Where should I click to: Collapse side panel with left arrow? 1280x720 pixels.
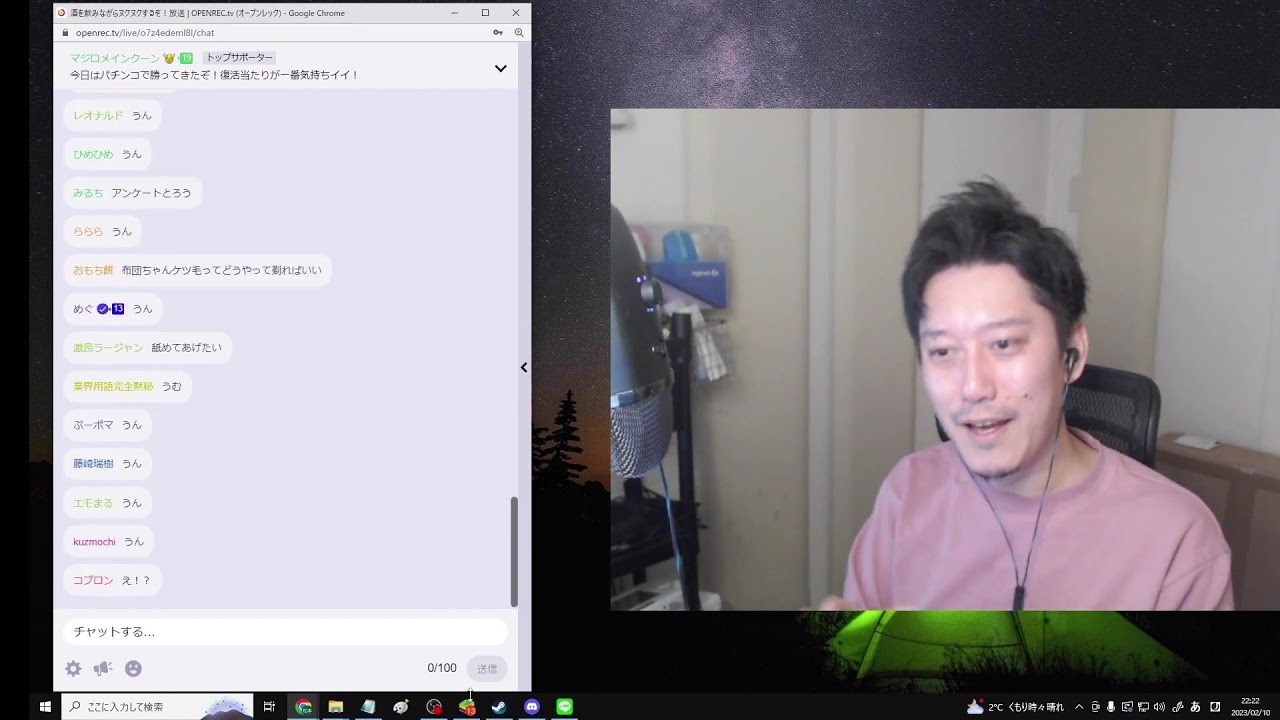523,368
